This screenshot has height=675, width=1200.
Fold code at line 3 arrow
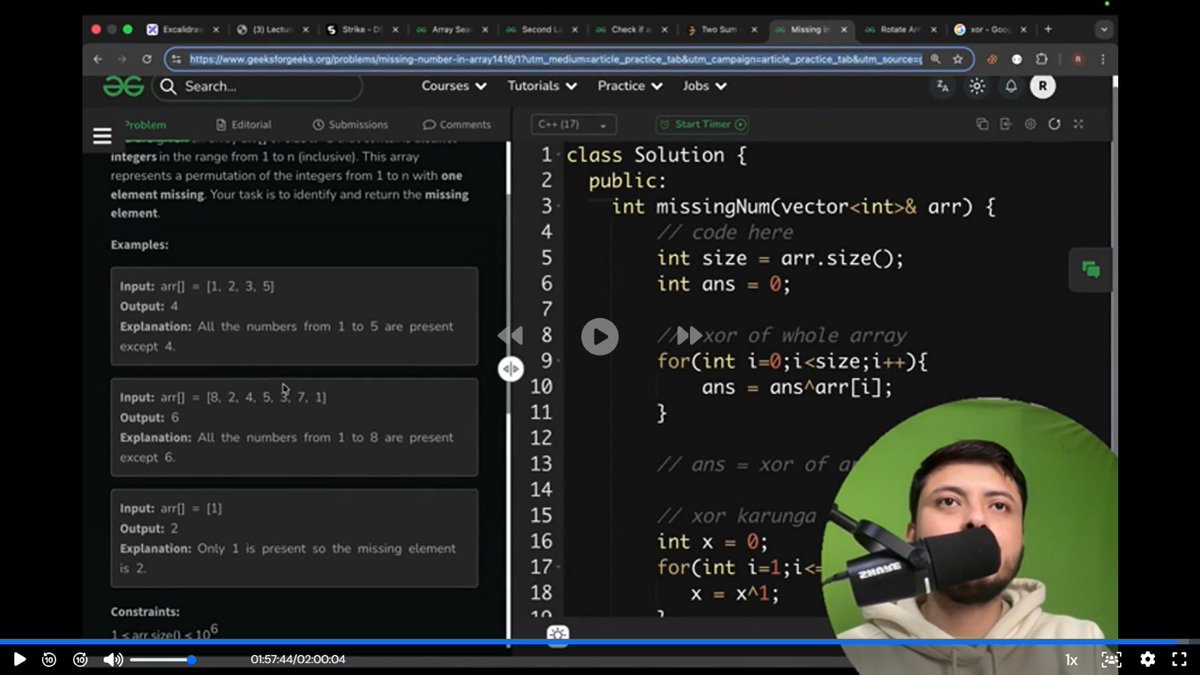coord(558,207)
